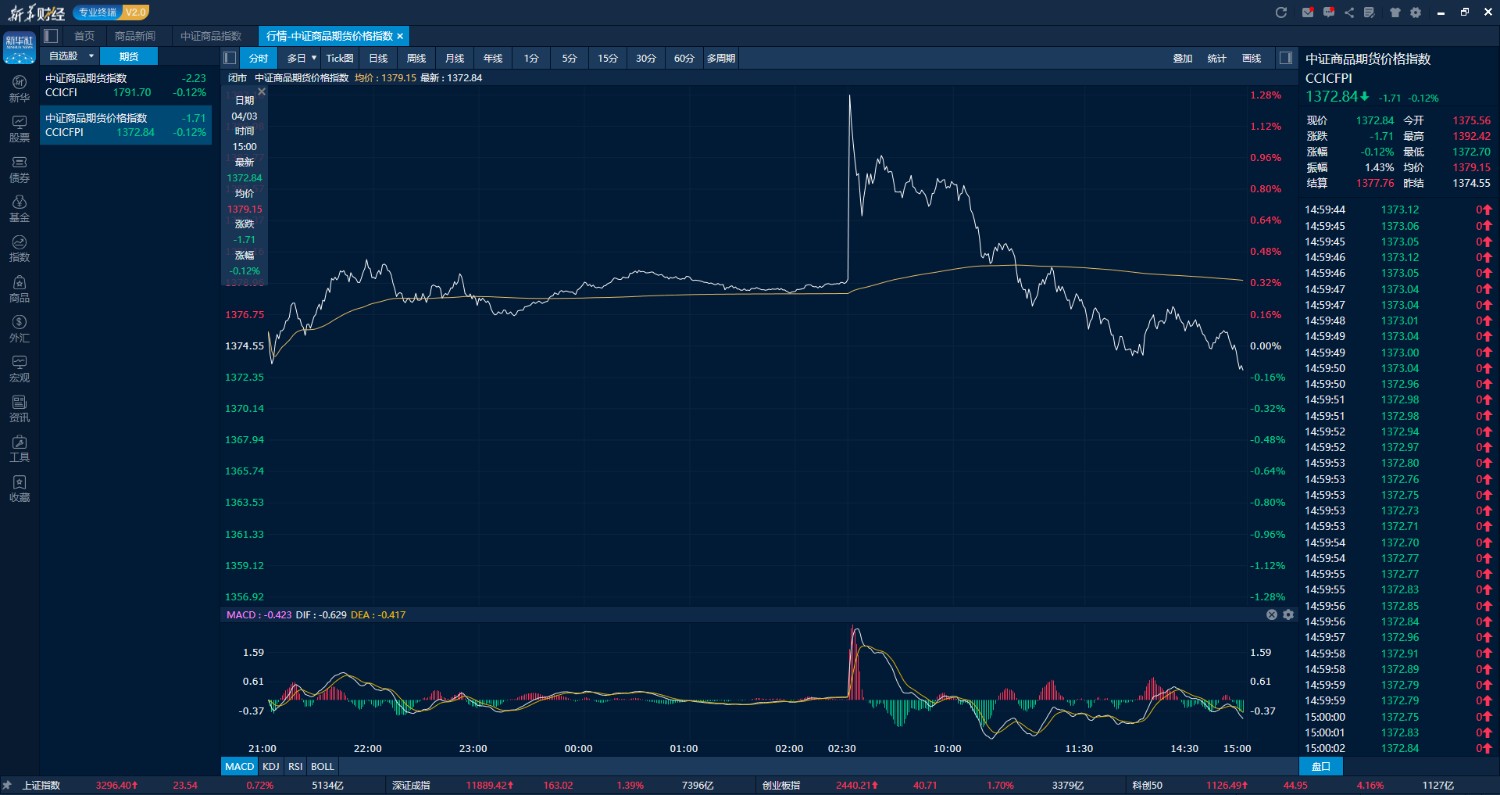Click the 日线 daily chart button
This screenshot has height=795, width=1500.
point(378,58)
